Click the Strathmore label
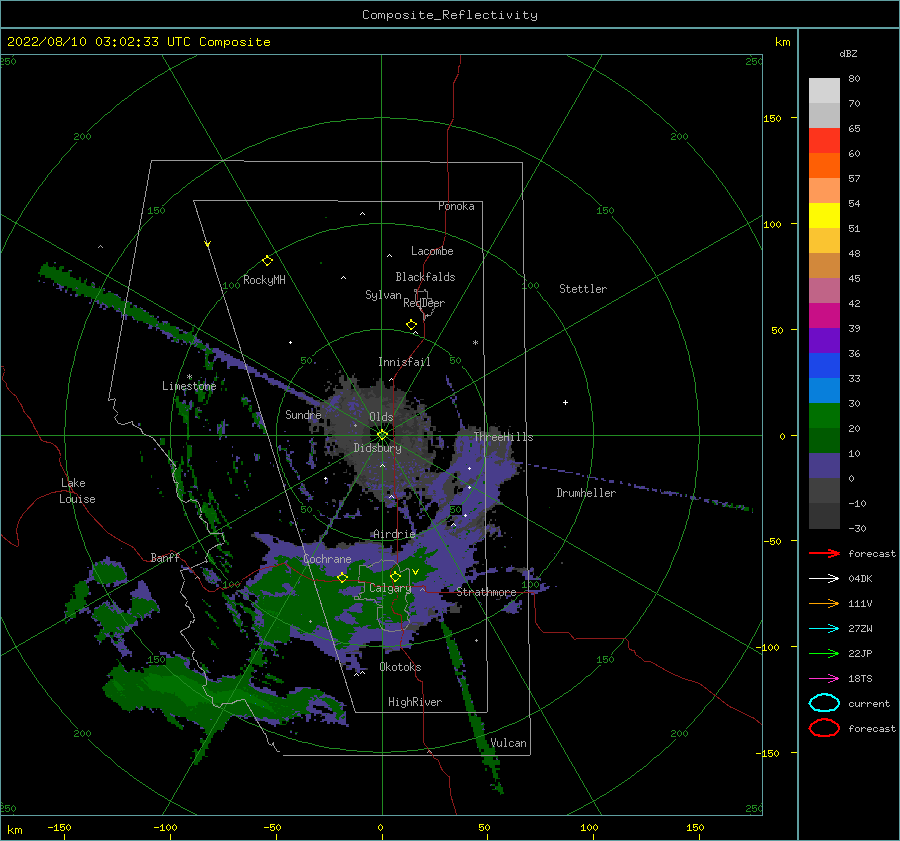Screen dimensions: 900x841 click(x=486, y=592)
